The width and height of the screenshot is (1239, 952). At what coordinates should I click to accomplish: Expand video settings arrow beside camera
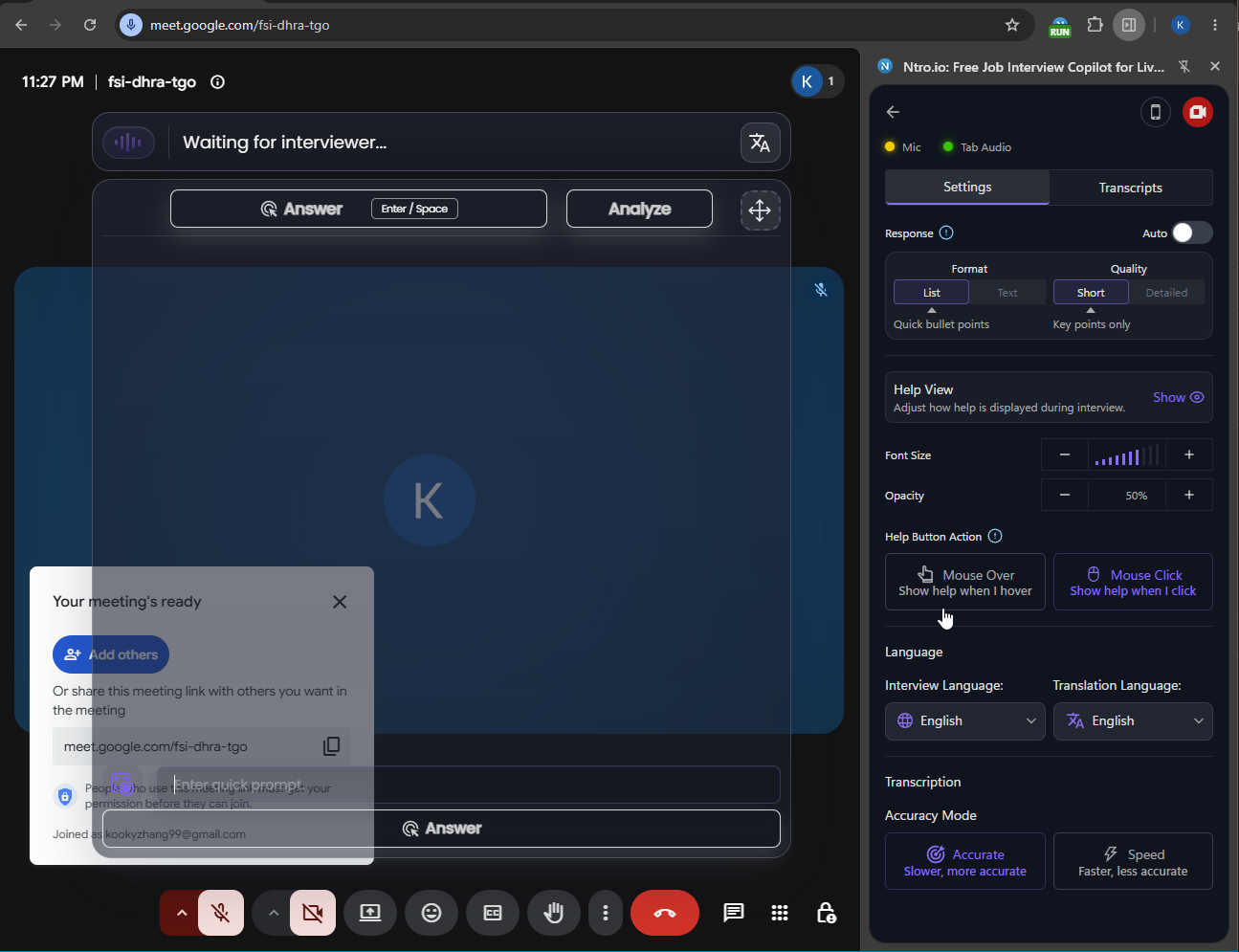pyautogui.click(x=273, y=913)
